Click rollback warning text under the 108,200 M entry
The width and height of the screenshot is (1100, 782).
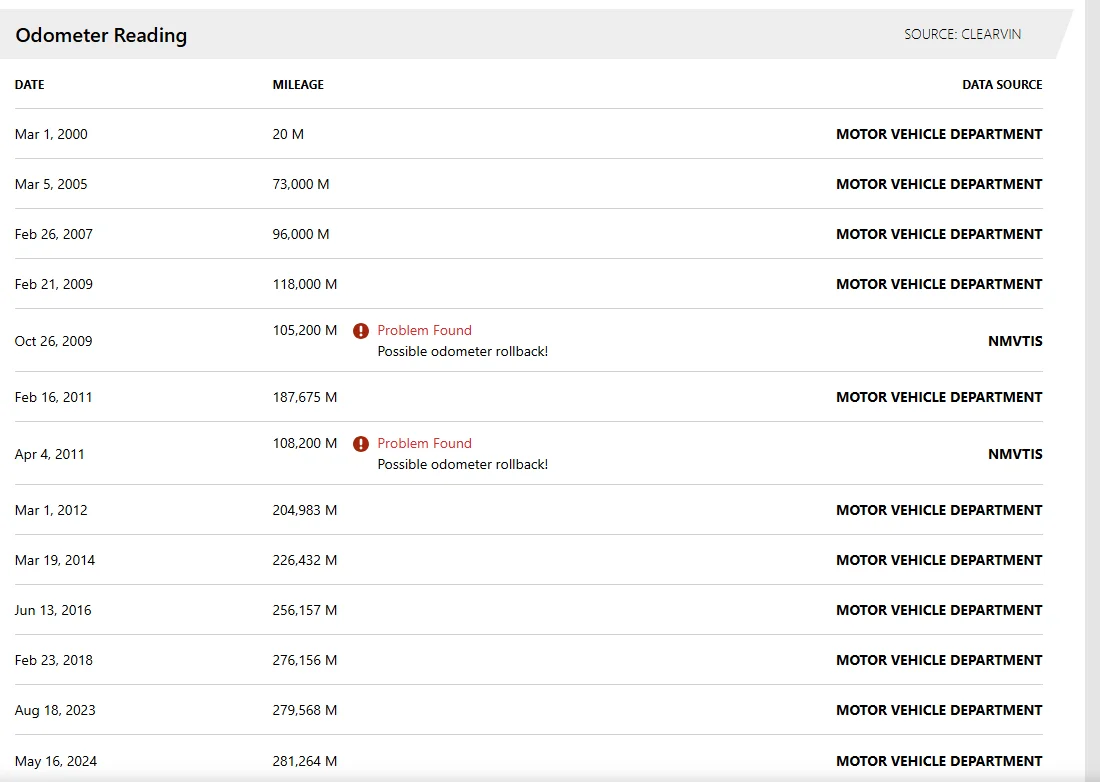coord(463,464)
